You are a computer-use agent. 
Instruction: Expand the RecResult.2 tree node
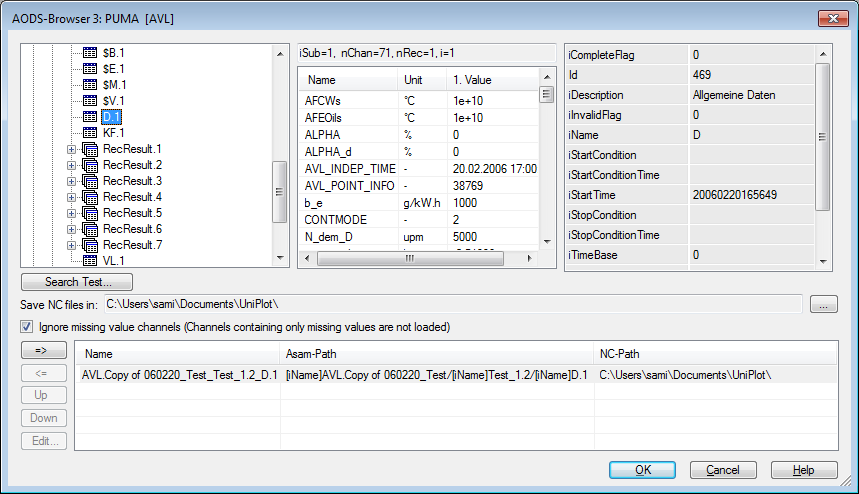coord(71,165)
